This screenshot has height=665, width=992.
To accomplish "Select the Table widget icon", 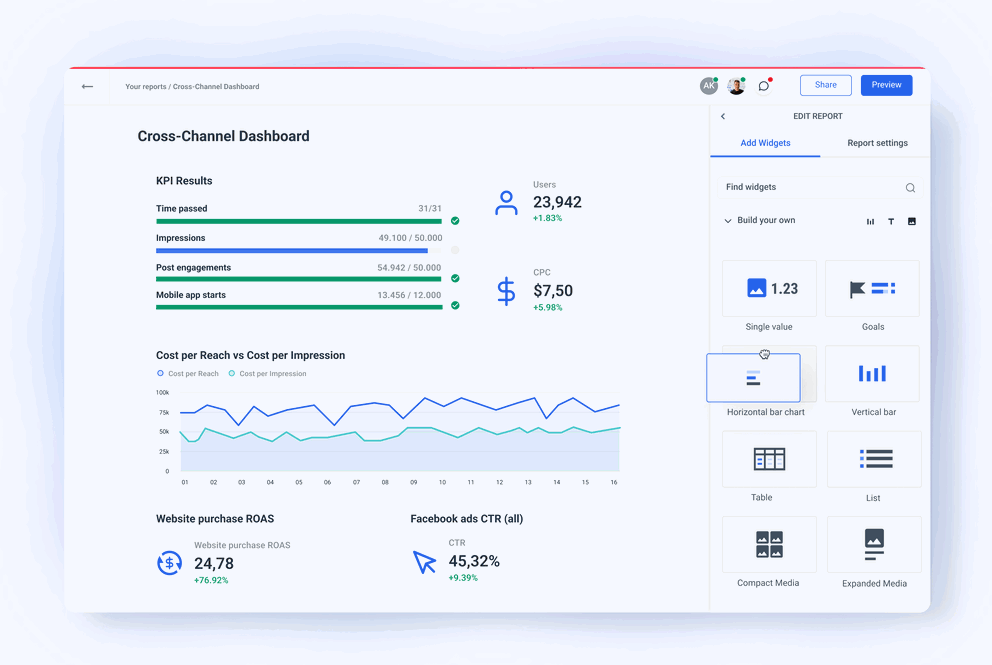I will [768, 458].
